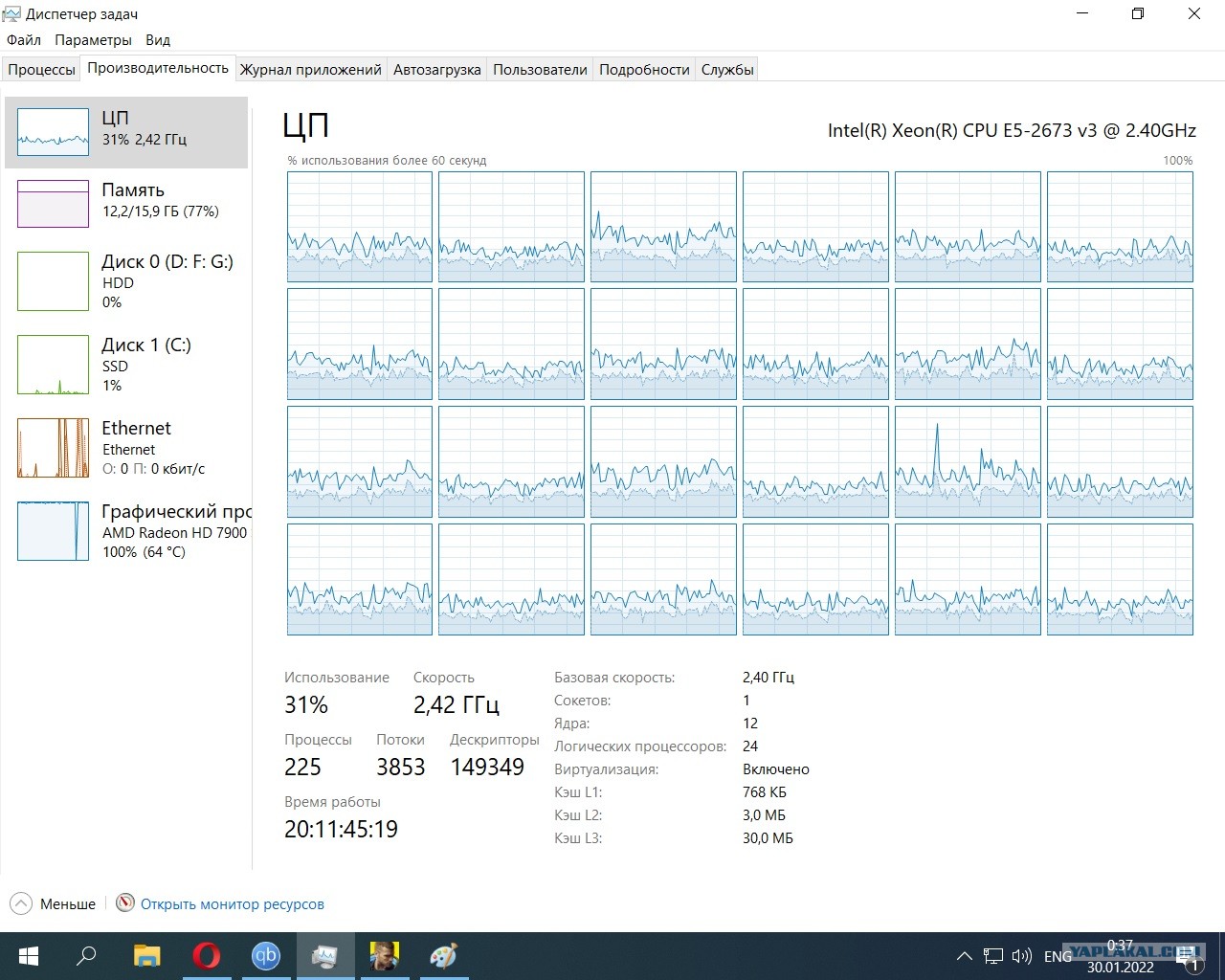Select the Диск 1 (C:) mini graph
The width and height of the screenshot is (1225, 980).
pyautogui.click(x=53, y=365)
